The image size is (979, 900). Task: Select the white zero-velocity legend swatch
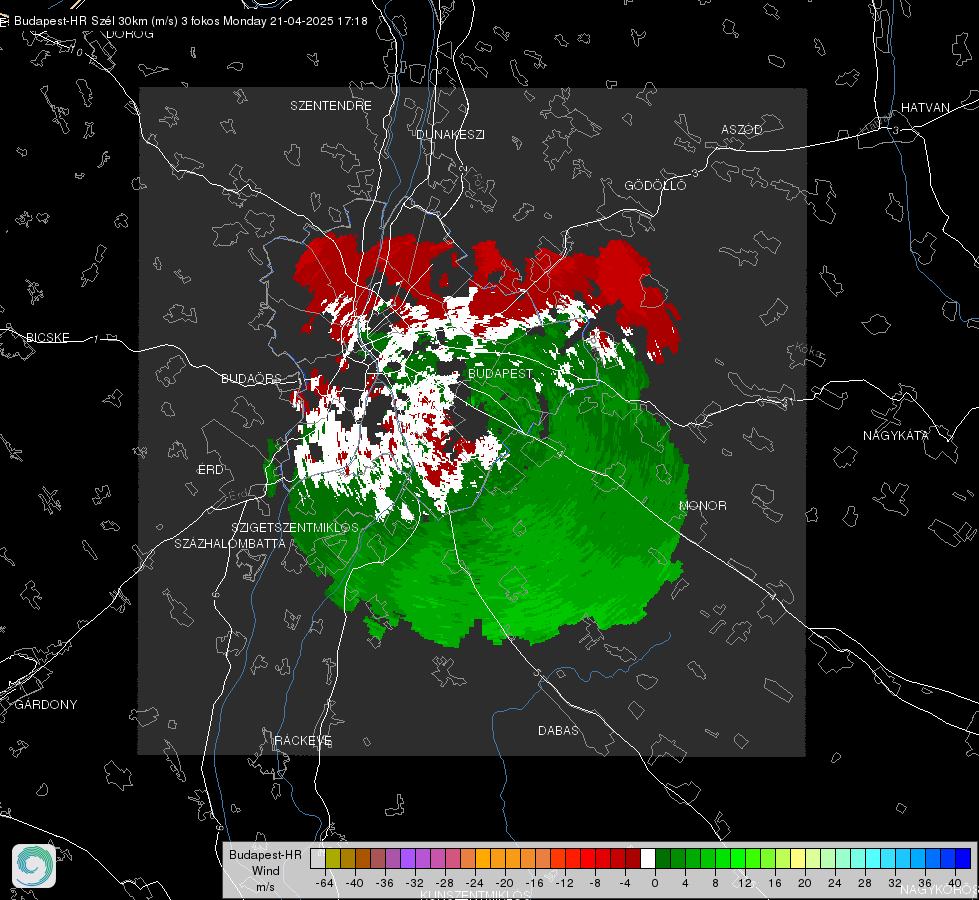tap(648, 858)
